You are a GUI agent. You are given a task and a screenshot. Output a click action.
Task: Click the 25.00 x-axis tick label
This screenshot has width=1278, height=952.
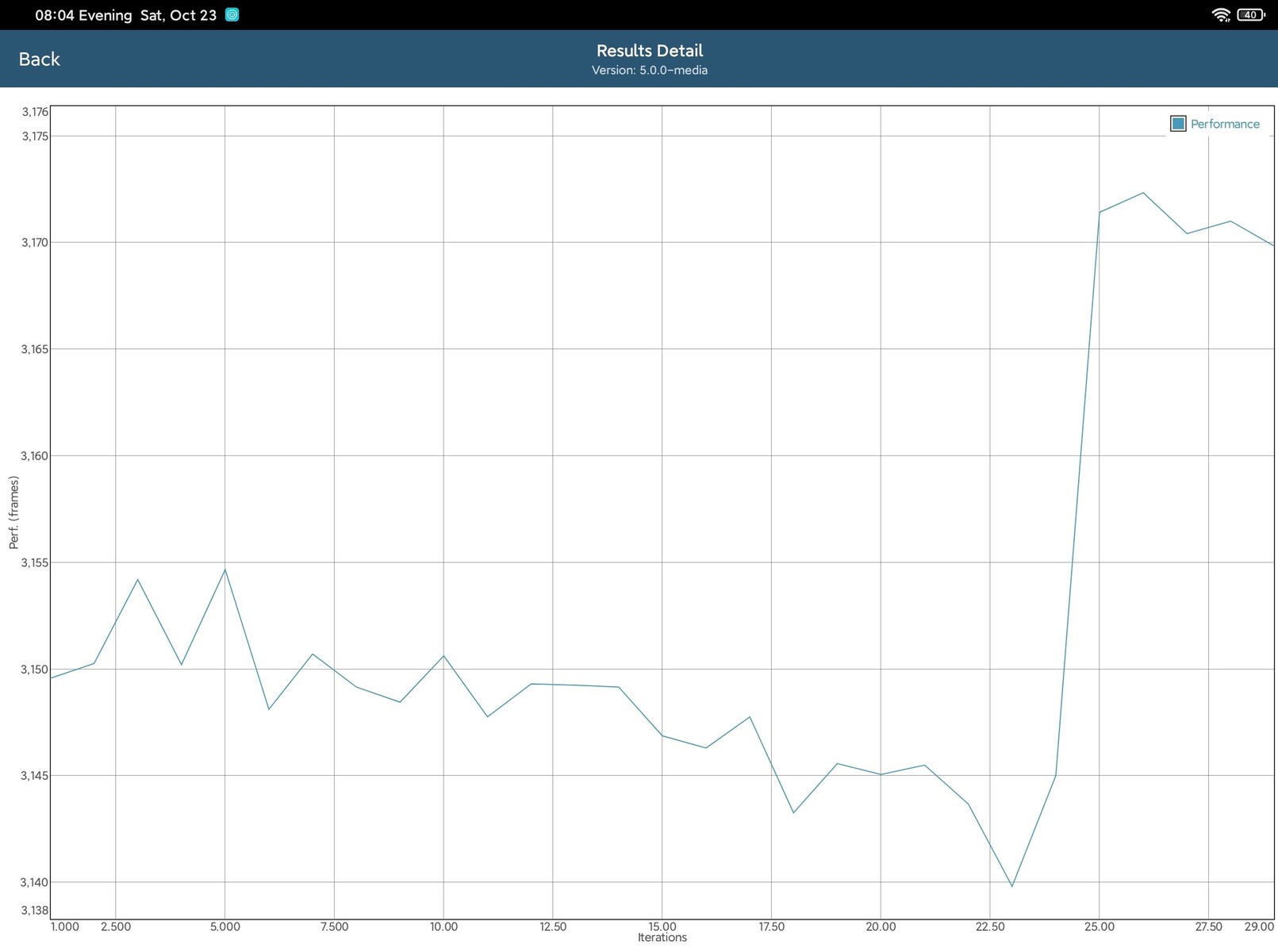[x=1100, y=927]
